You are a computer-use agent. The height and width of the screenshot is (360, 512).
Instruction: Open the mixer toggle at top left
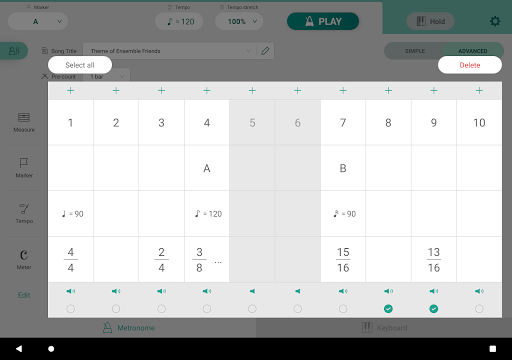click(13, 51)
